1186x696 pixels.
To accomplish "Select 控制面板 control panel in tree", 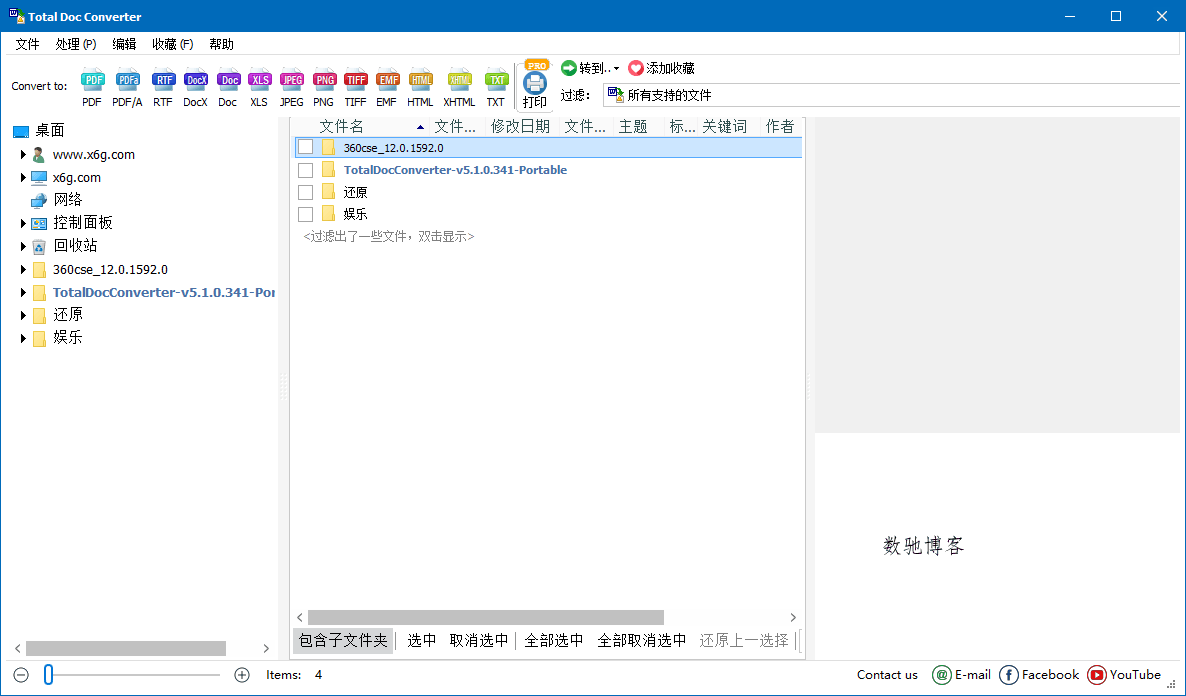I will [82, 223].
